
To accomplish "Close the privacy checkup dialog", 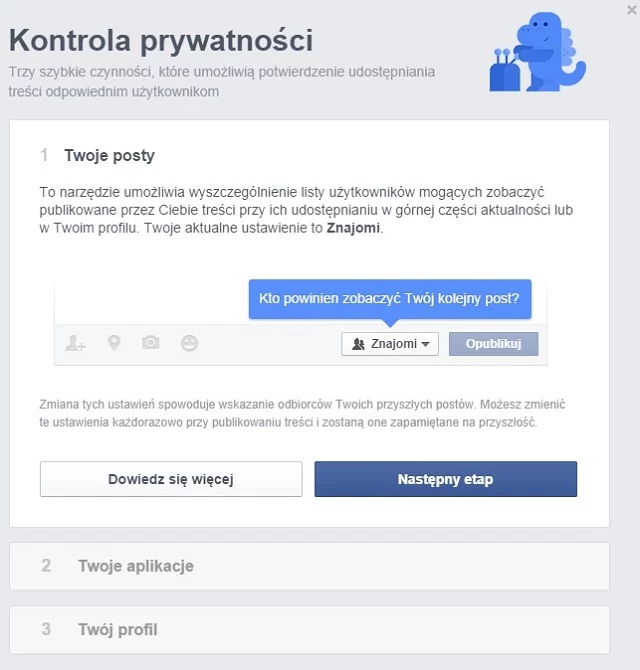I will click(x=631, y=10).
